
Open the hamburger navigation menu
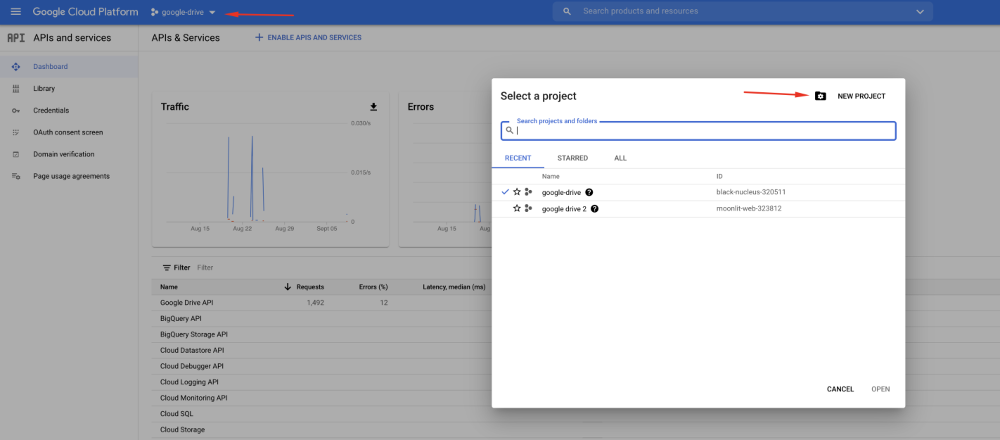click(16, 12)
